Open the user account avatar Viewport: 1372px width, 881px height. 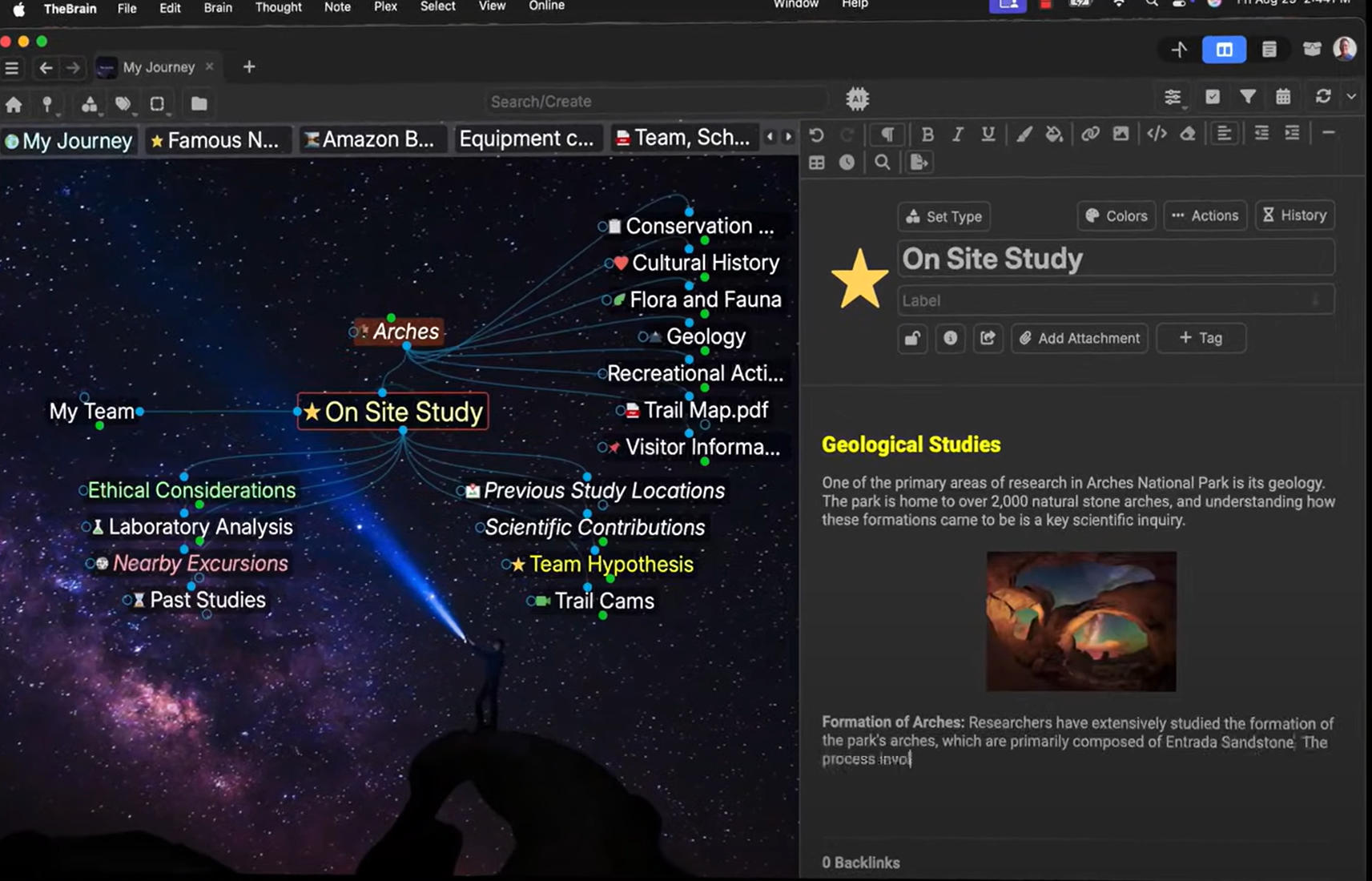pos(1345,49)
